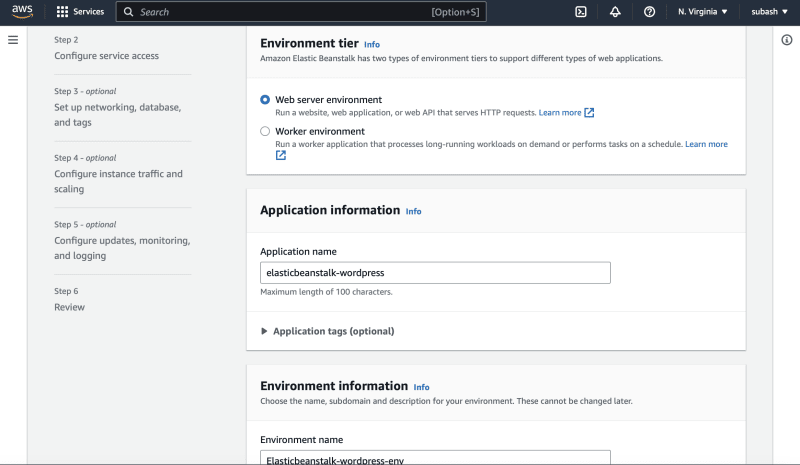
Task: Go to Configure instance traffic and scaling
Action: click(x=118, y=181)
